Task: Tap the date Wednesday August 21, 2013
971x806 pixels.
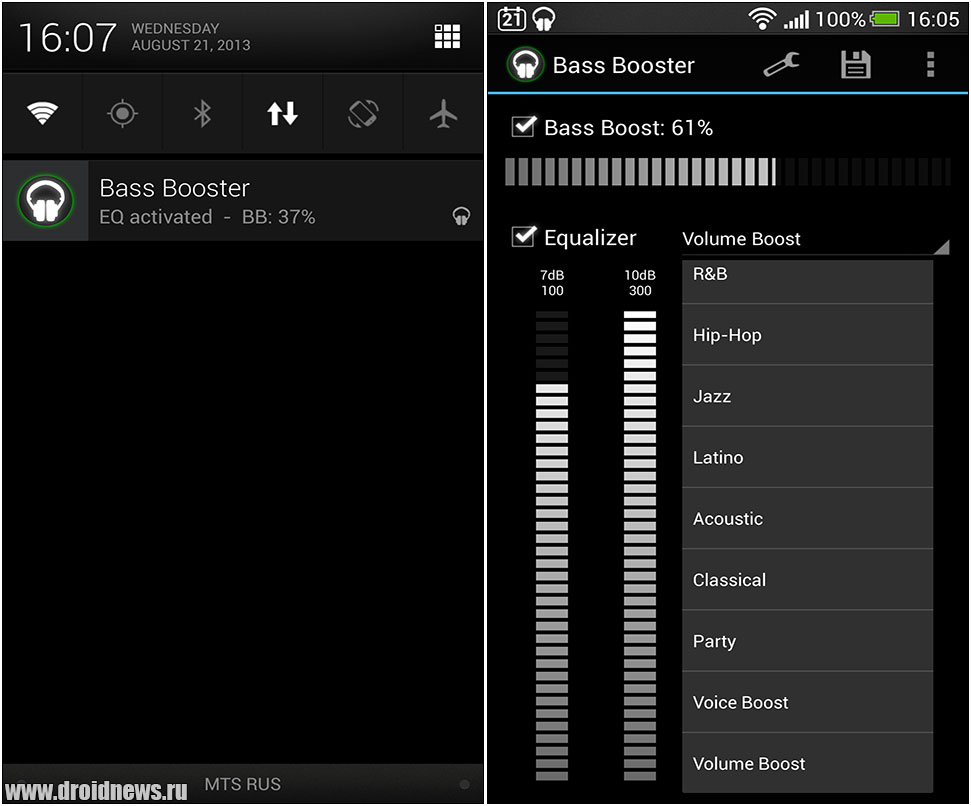Action: tap(191, 37)
